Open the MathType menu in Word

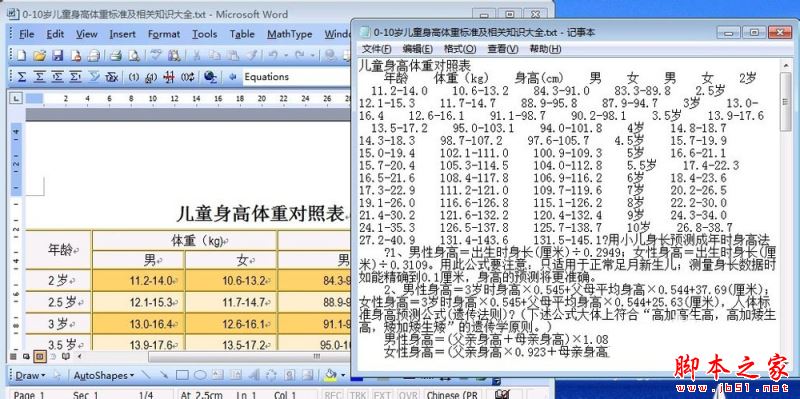point(289,34)
